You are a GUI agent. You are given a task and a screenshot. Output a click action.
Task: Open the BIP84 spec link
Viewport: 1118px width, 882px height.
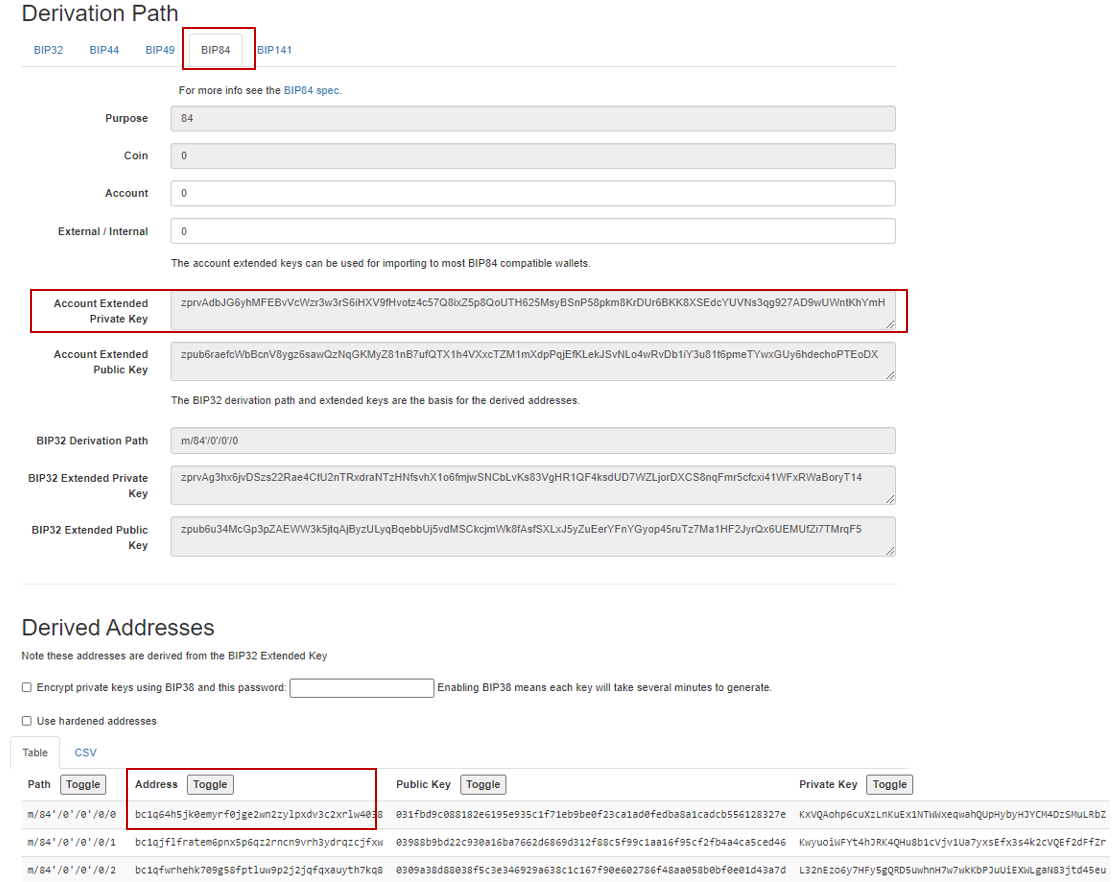[x=312, y=91]
